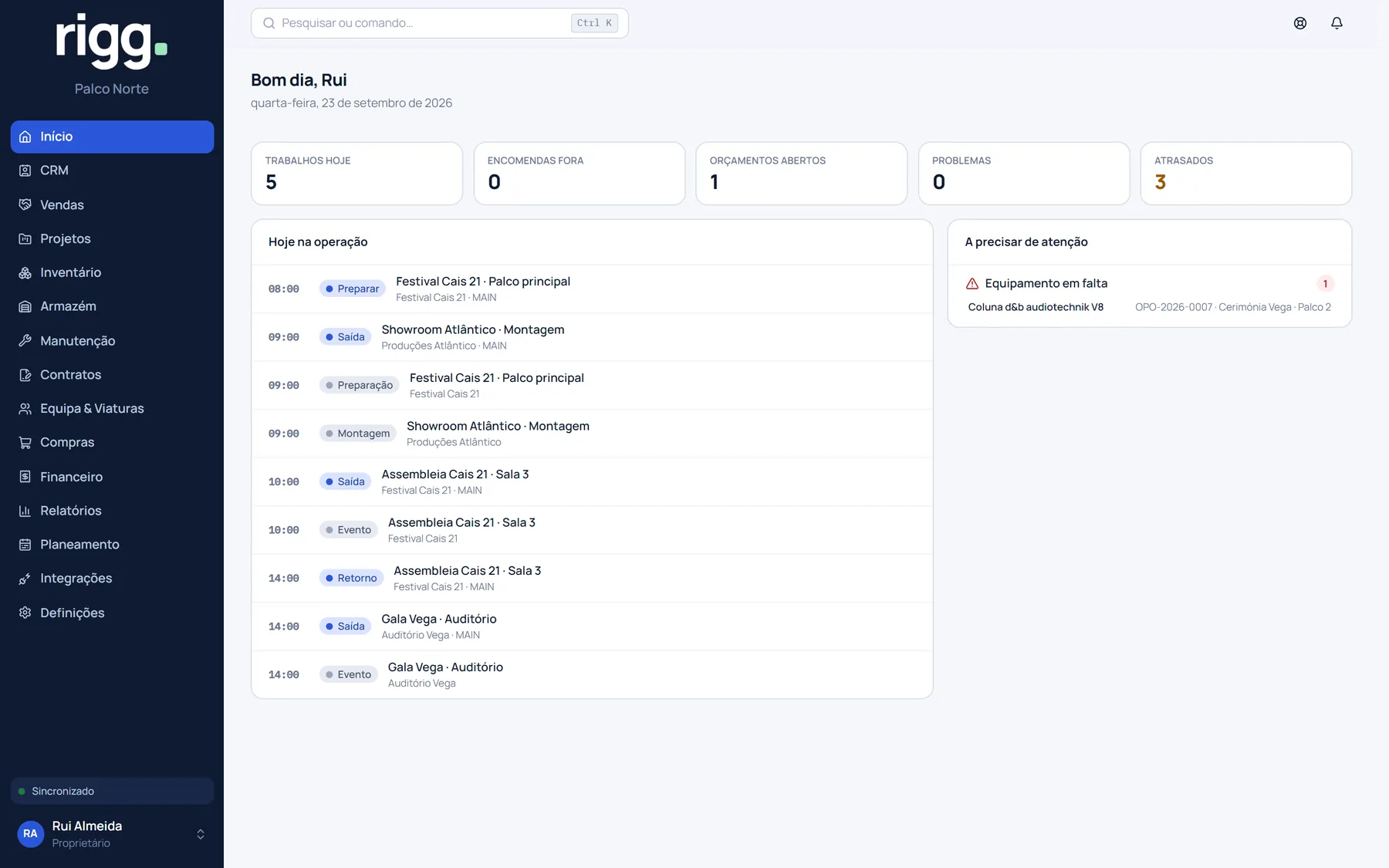This screenshot has height=868, width=1389.
Task: Open the Atrasados card showing 3
Action: tap(1245, 174)
